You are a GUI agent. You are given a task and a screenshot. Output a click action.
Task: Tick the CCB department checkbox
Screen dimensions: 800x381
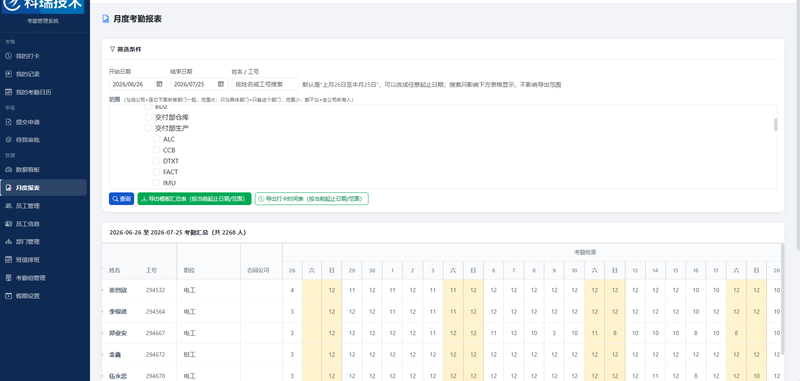[157, 150]
